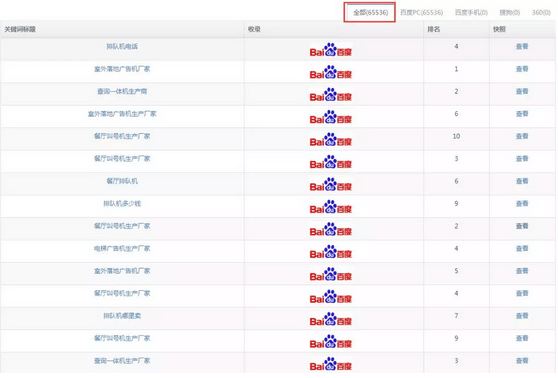View snapshot 查看 for 餐厅叫号机生产厂家 rank 4
The image size is (558, 378).
coord(522,293)
